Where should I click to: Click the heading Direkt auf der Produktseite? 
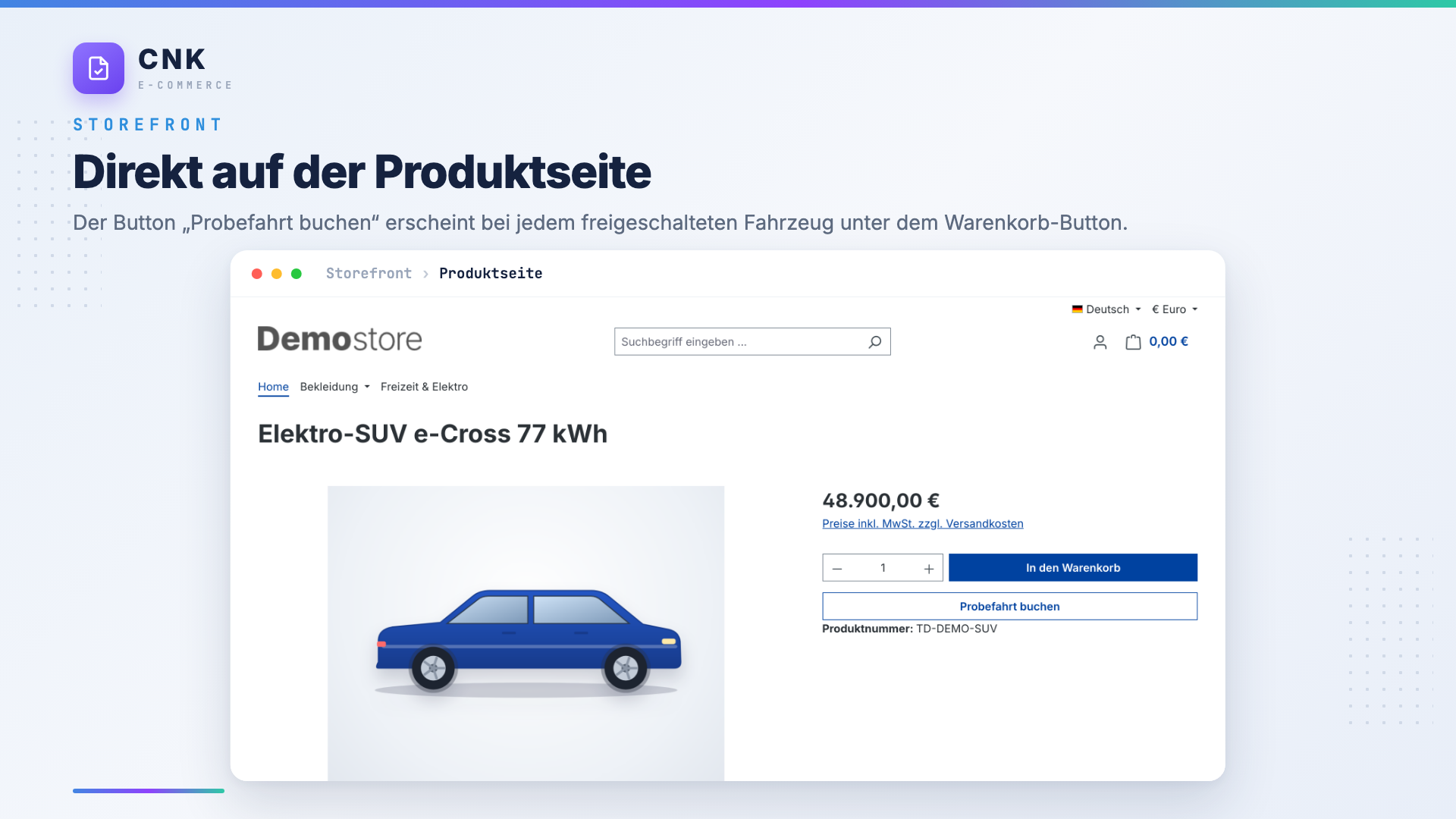click(x=362, y=171)
